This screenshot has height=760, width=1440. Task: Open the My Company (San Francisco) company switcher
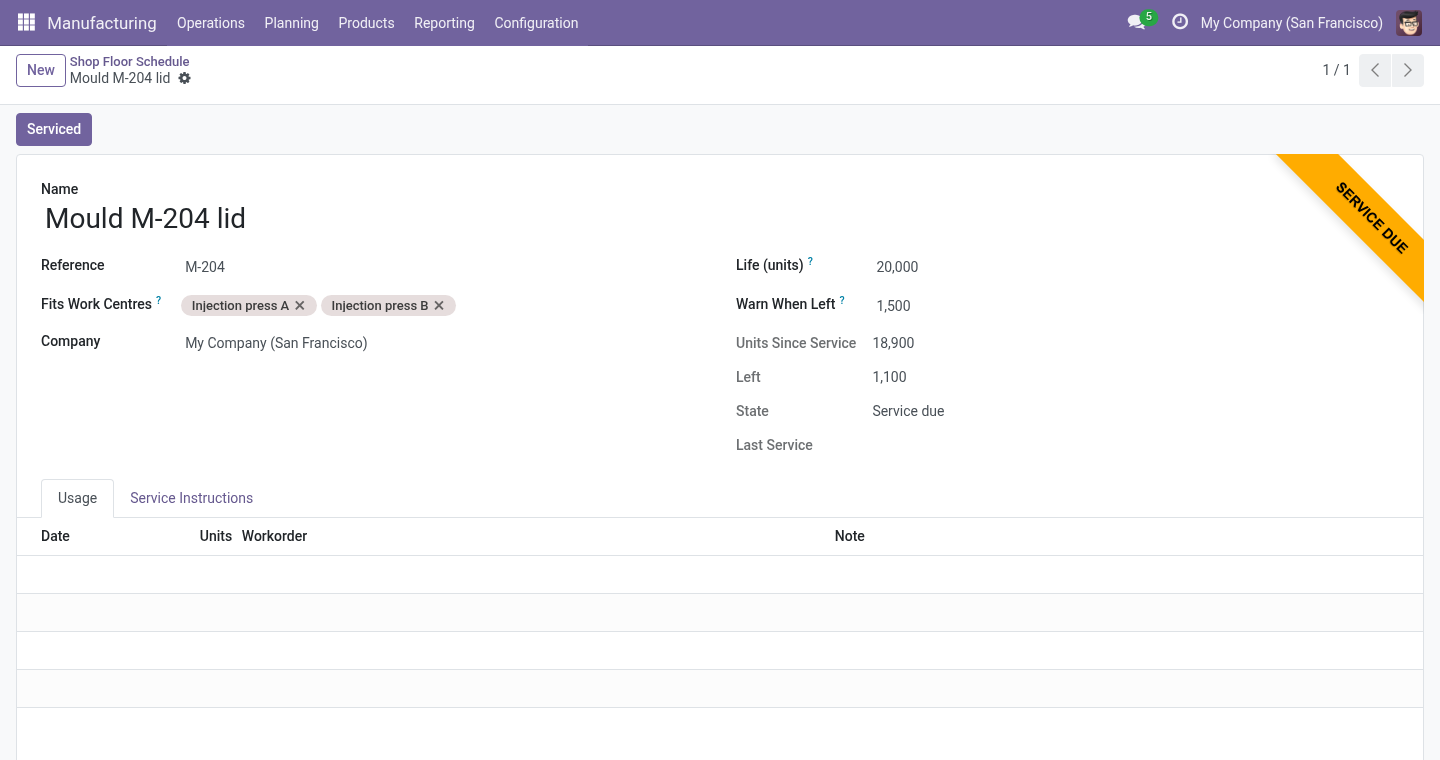coord(1292,23)
